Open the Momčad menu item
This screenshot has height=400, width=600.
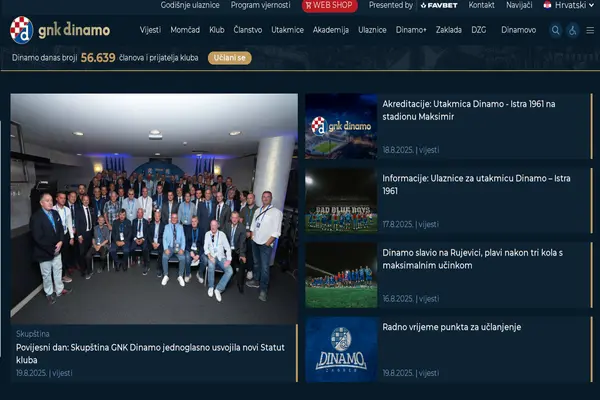coord(185,30)
